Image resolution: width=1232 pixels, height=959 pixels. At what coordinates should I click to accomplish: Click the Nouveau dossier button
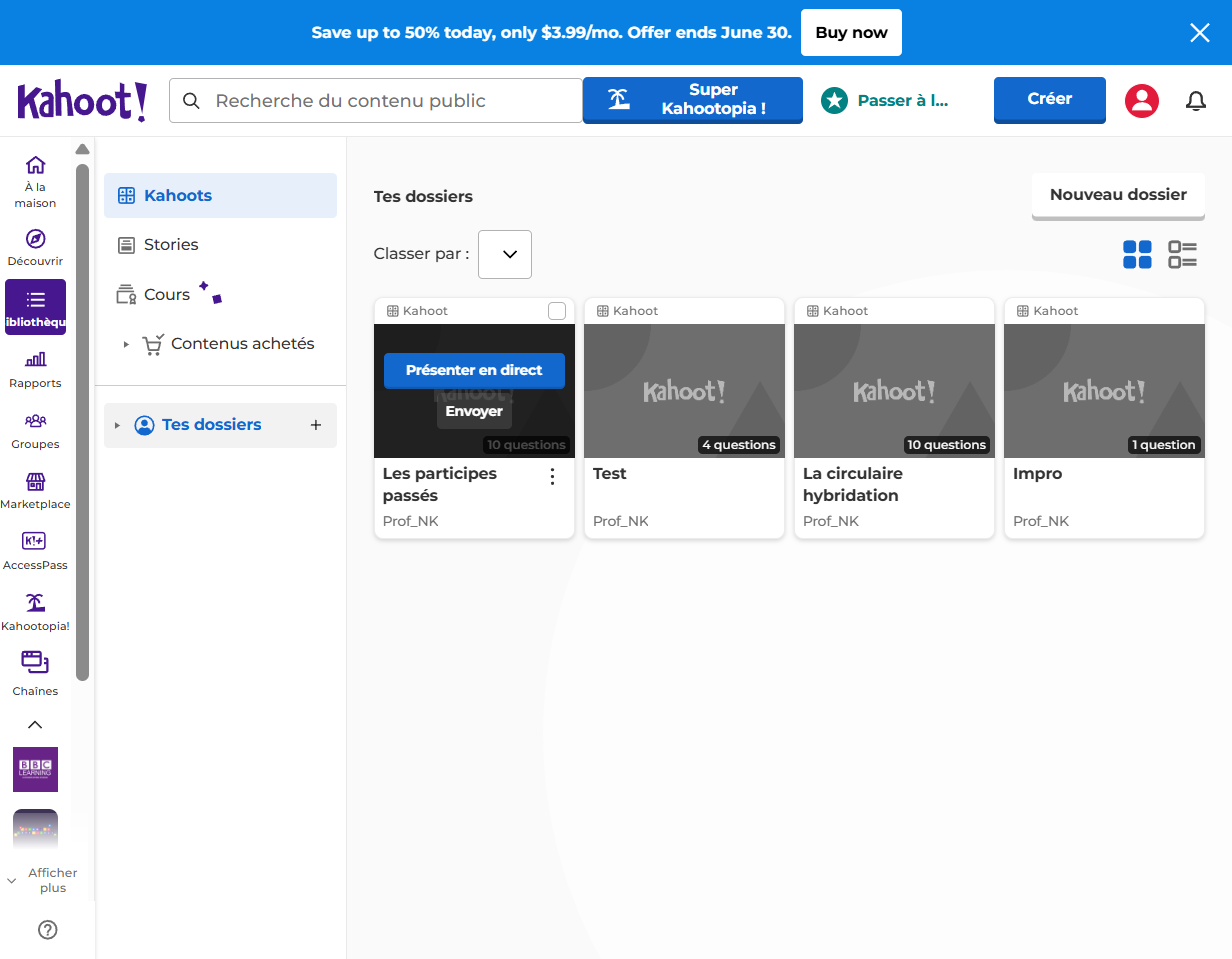(1118, 195)
